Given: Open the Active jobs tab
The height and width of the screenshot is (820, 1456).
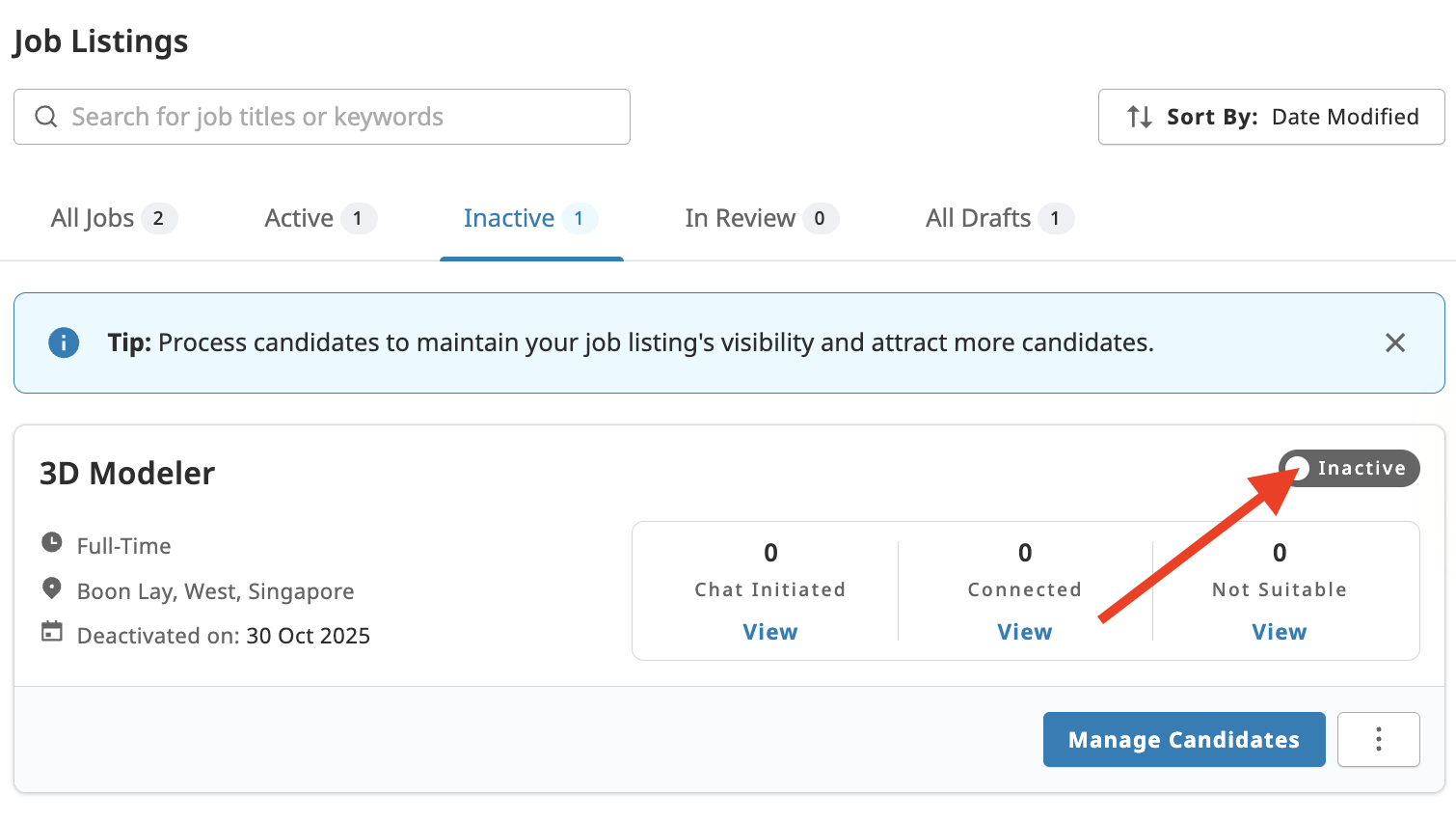Looking at the screenshot, I should (319, 218).
